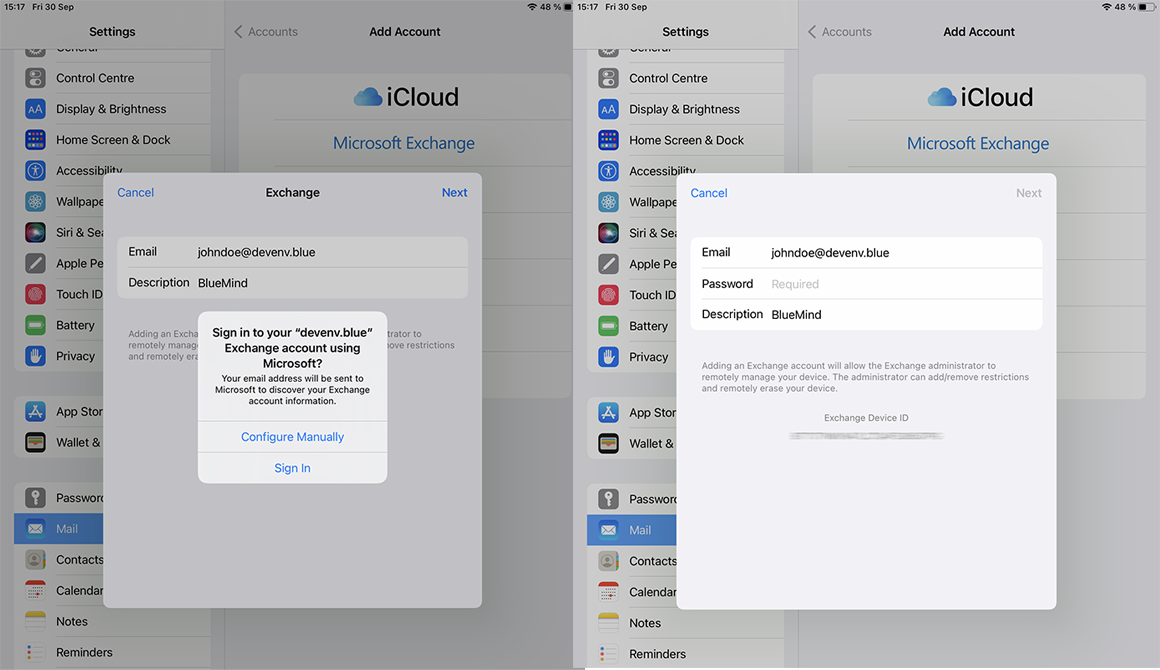Select Home Screen & Dock icon in left sidebar
The image size is (1160, 670).
(35, 140)
